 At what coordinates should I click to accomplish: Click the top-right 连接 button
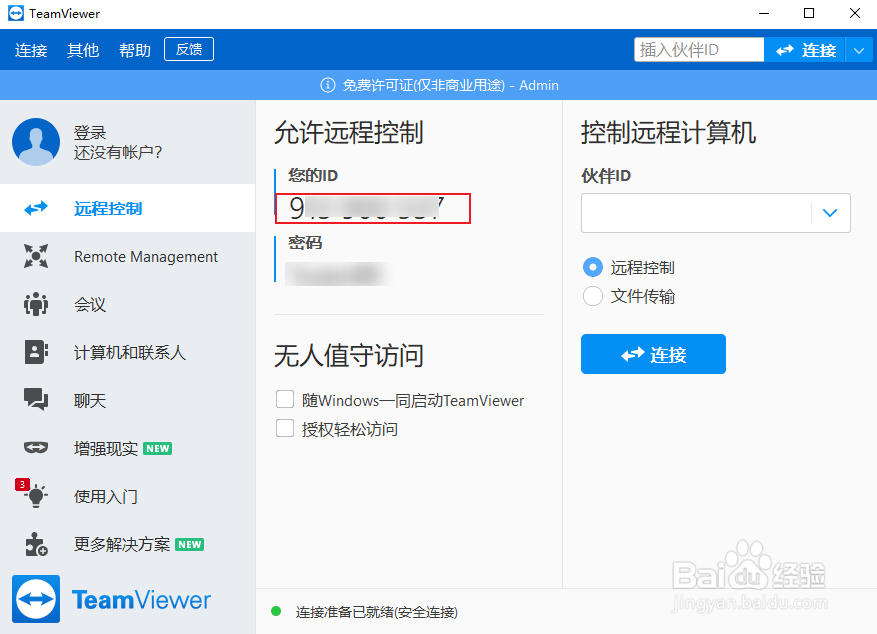coord(805,50)
